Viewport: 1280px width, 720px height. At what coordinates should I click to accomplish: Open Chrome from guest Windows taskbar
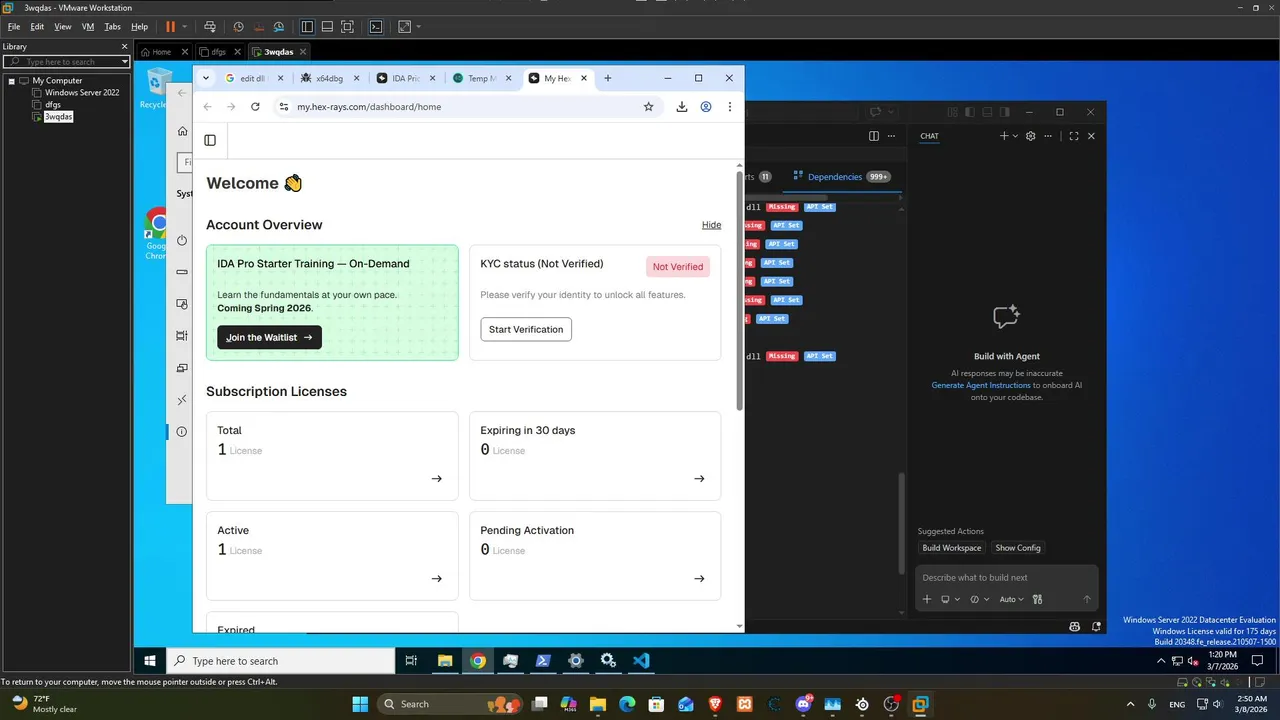coord(478,661)
